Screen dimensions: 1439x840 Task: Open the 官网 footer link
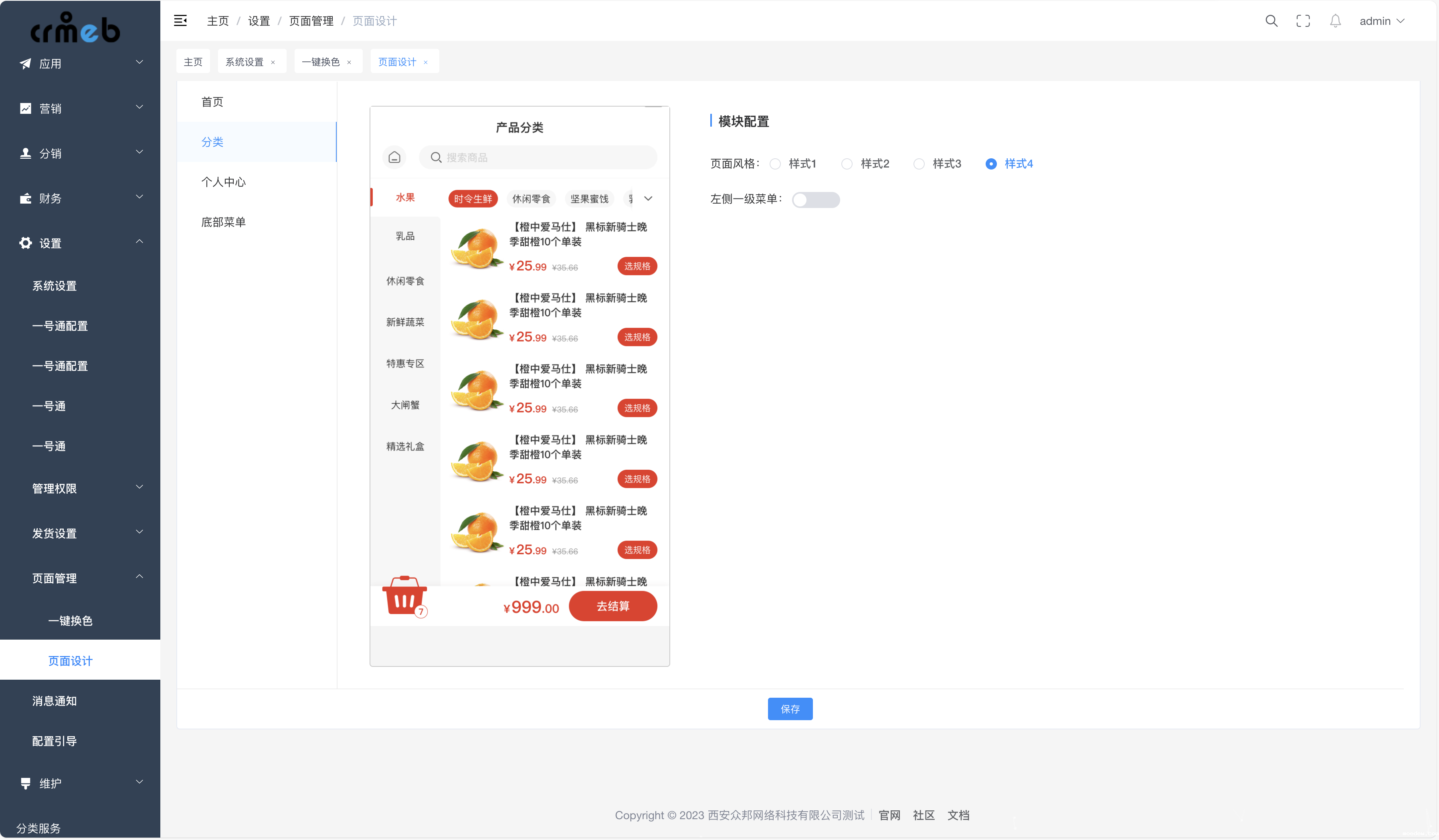[889, 815]
